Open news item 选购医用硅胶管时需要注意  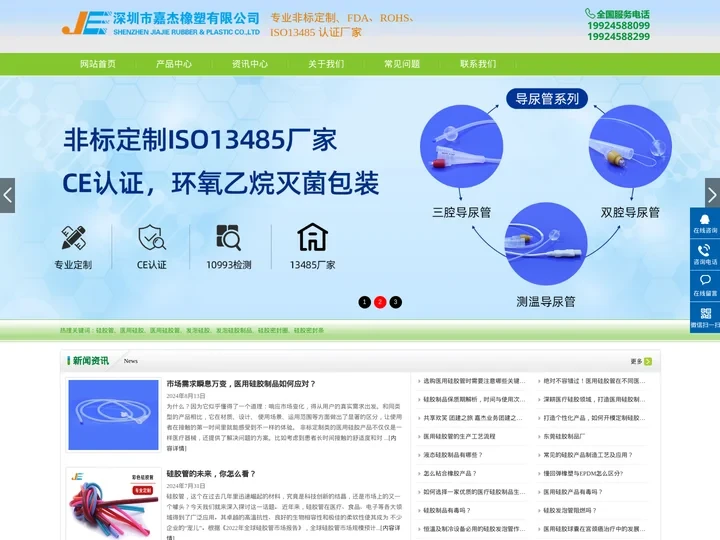[474, 381]
